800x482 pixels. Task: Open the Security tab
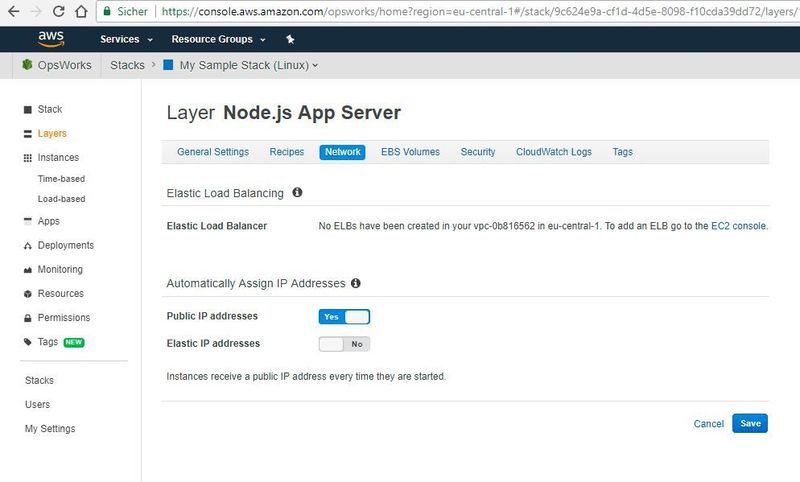pos(478,152)
